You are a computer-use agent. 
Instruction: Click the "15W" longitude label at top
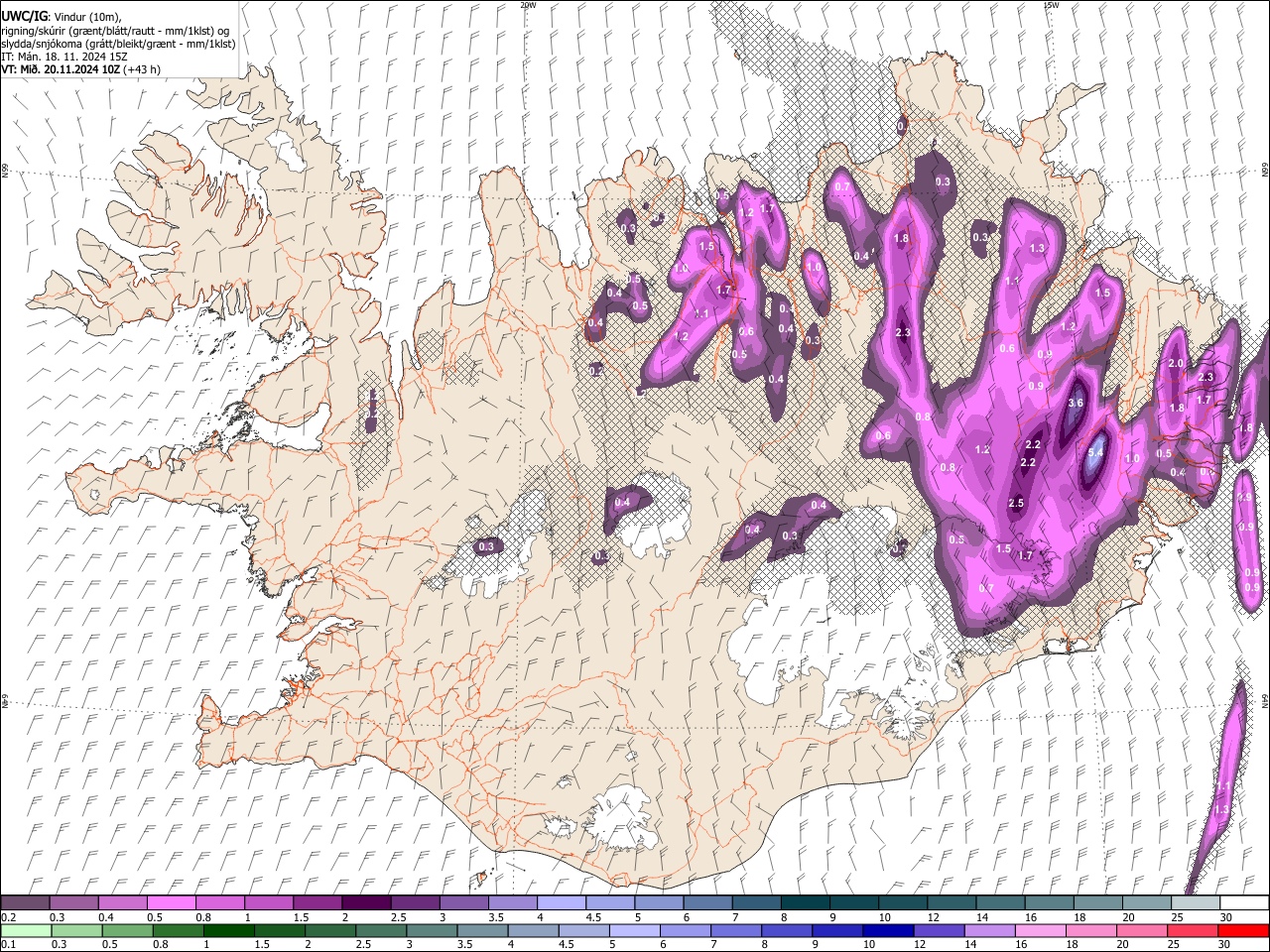click(1051, 5)
